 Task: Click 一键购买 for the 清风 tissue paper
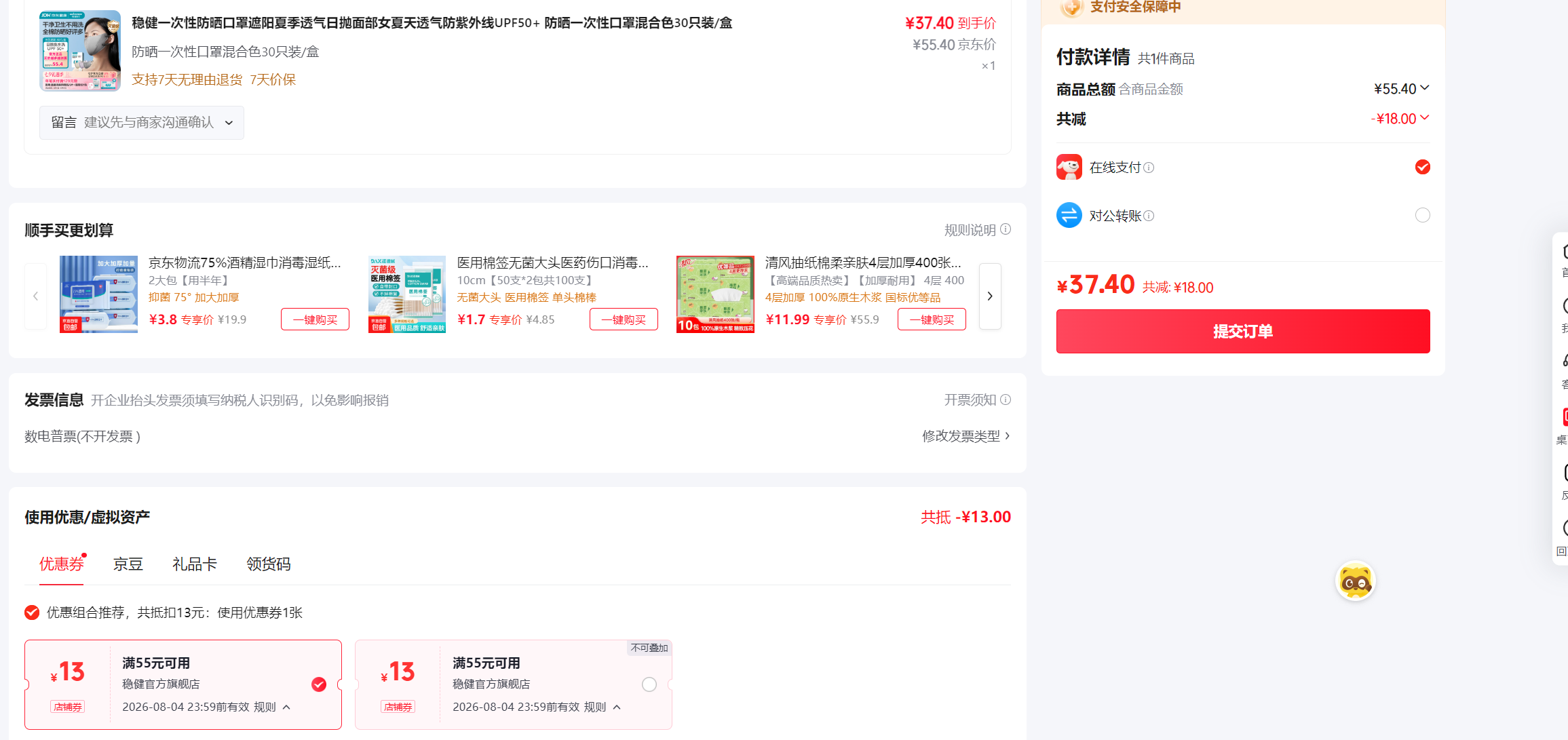932,319
